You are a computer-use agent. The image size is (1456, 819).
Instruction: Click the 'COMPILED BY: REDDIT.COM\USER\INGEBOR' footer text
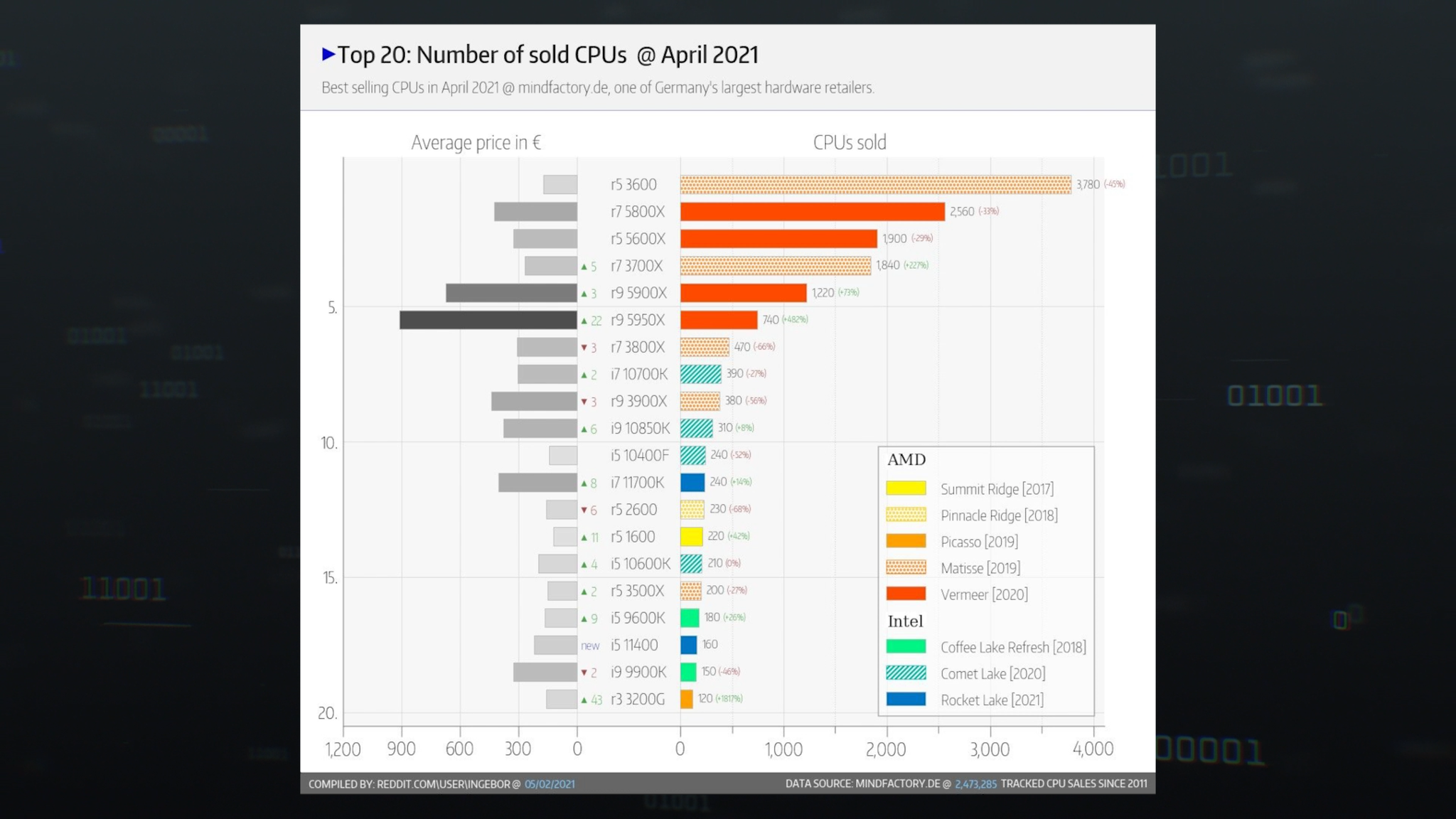coord(409,783)
